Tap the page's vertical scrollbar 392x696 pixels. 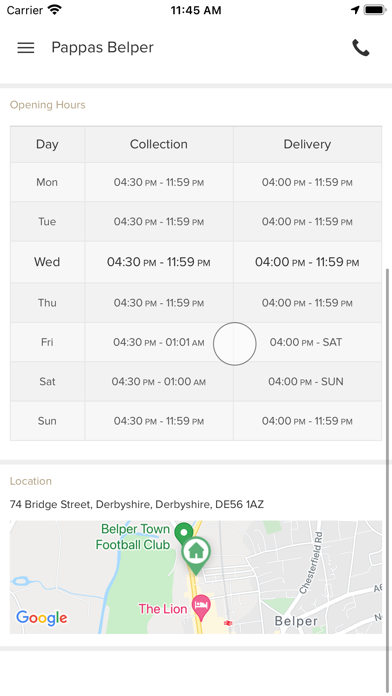click(388, 479)
